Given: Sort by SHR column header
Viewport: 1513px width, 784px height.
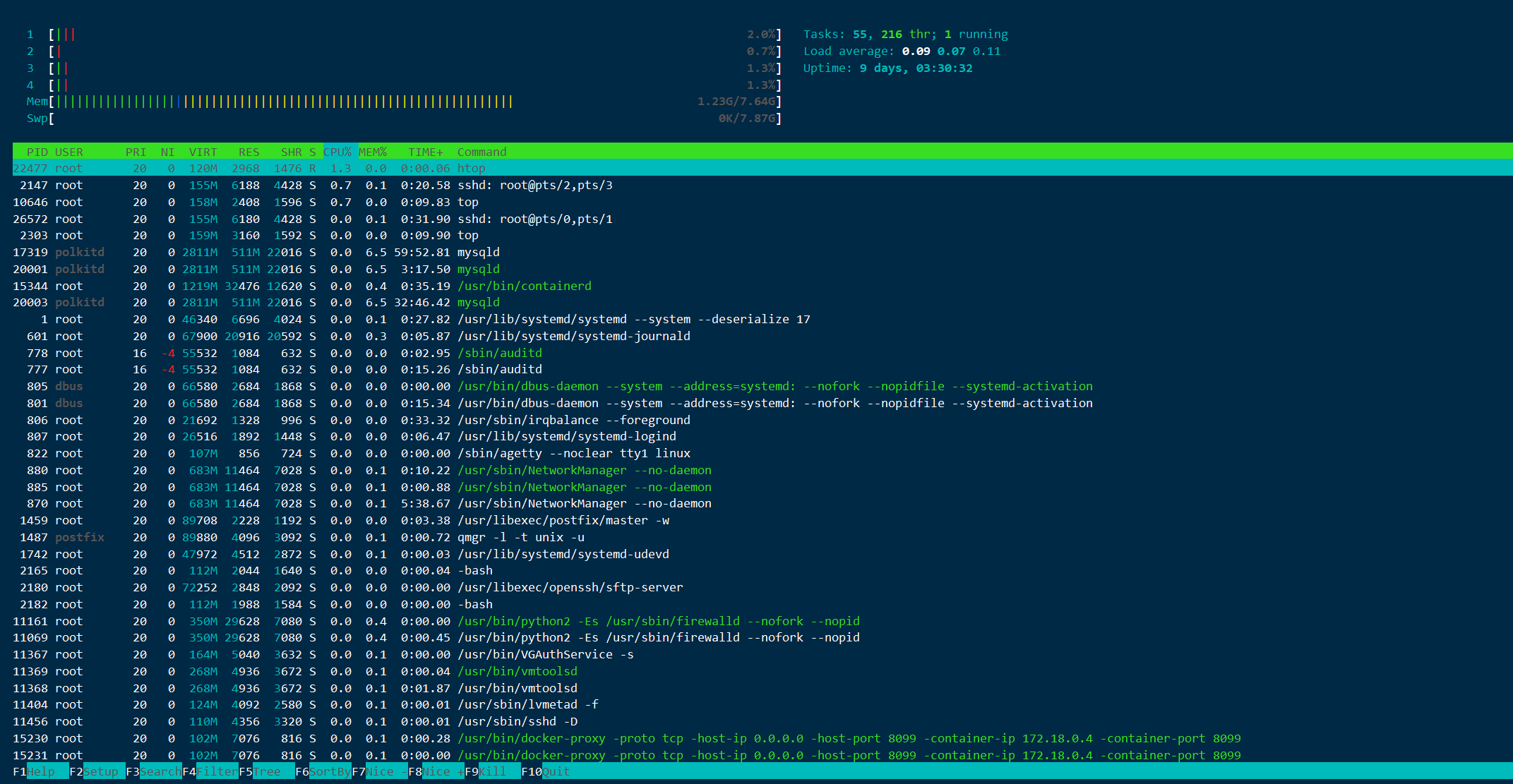Looking at the screenshot, I should [292, 152].
